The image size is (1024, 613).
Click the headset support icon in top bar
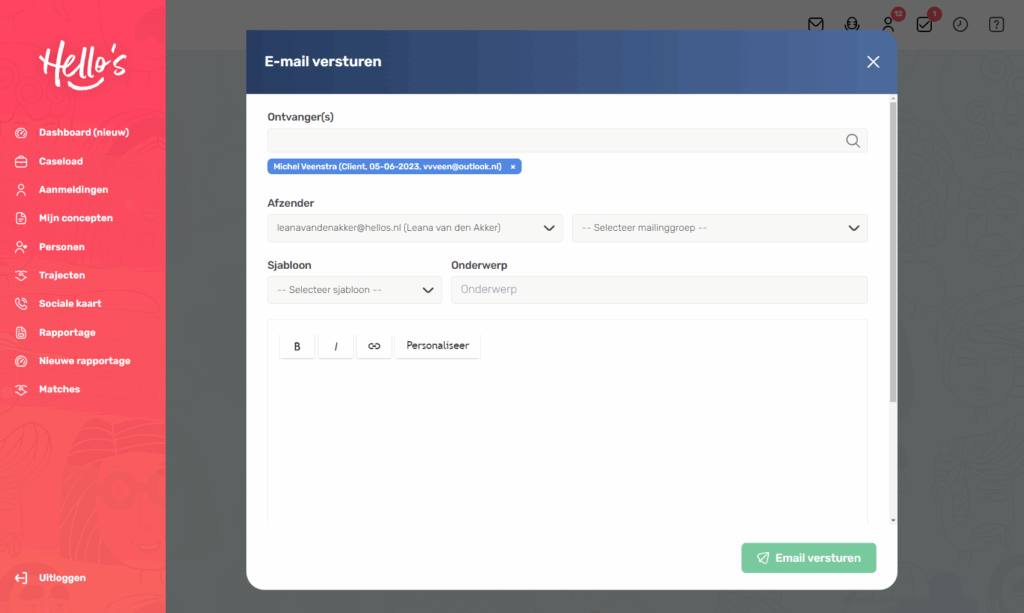pos(852,25)
